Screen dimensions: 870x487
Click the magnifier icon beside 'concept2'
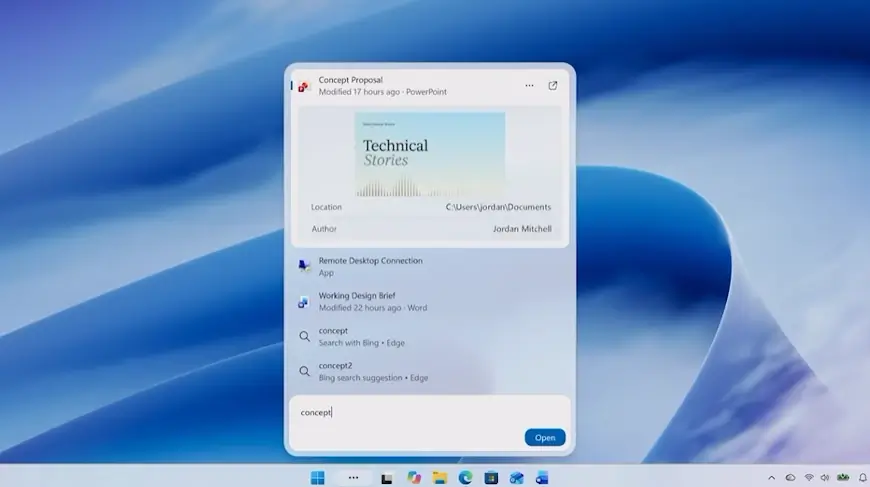click(x=305, y=371)
